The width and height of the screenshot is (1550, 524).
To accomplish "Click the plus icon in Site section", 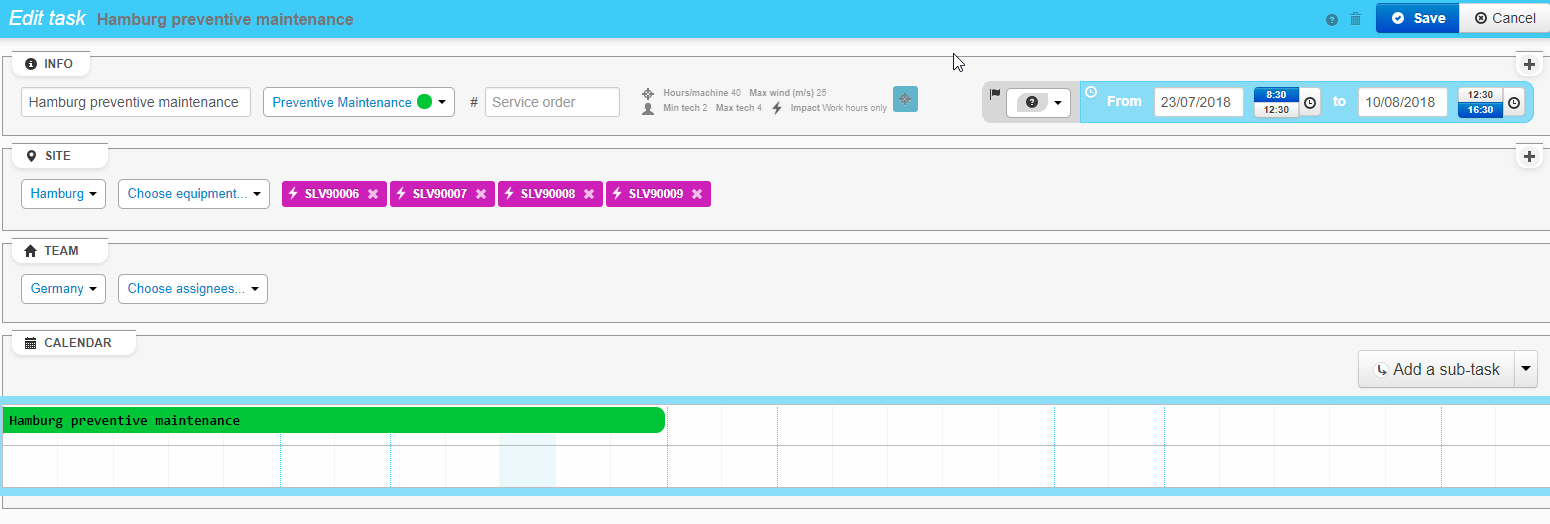I will tap(1528, 157).
